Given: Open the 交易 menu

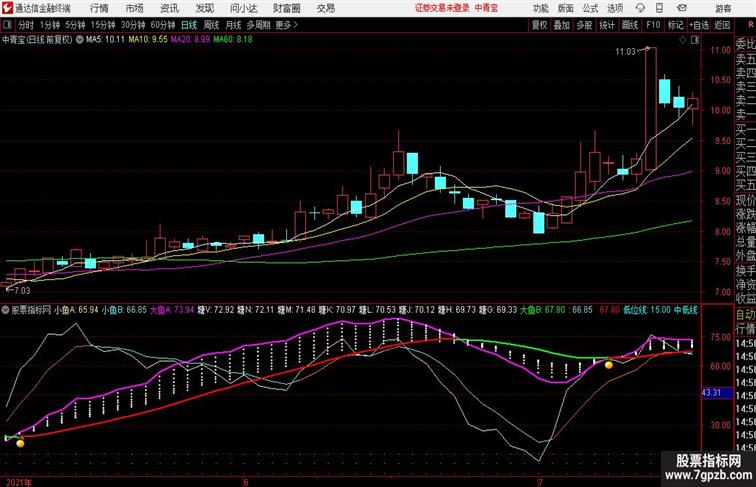Looking at the screenshot, I should coord(325,8).
